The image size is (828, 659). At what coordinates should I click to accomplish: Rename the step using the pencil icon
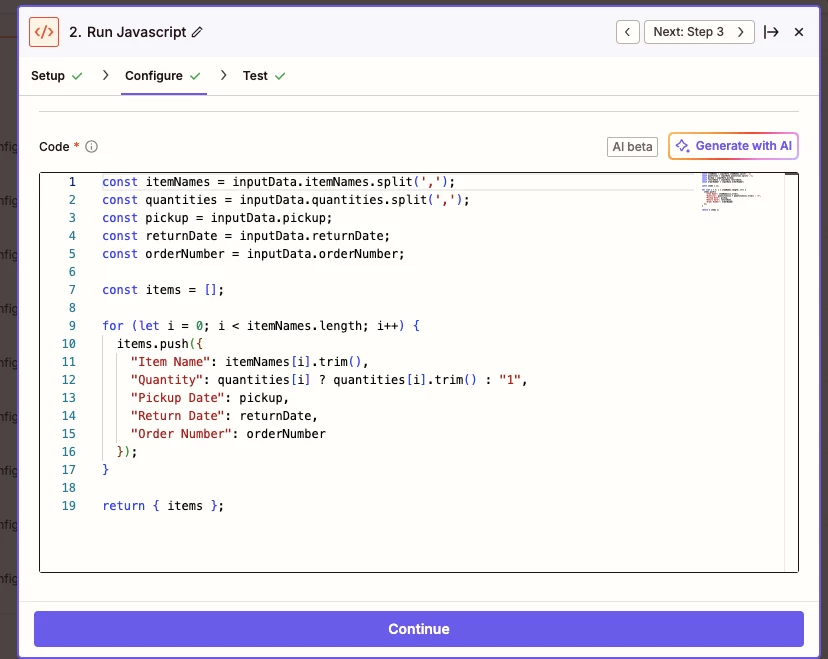[x=197, y=32]
